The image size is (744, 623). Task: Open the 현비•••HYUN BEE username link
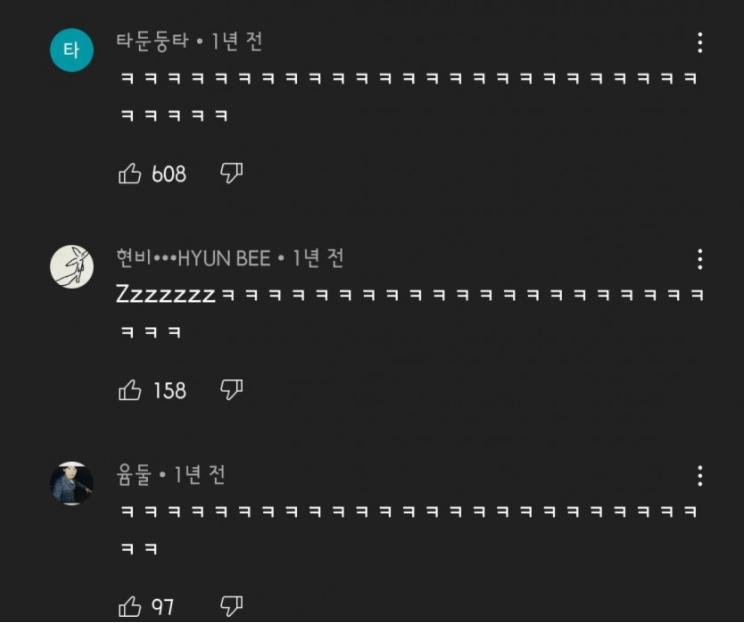click(x=193, y=258)
